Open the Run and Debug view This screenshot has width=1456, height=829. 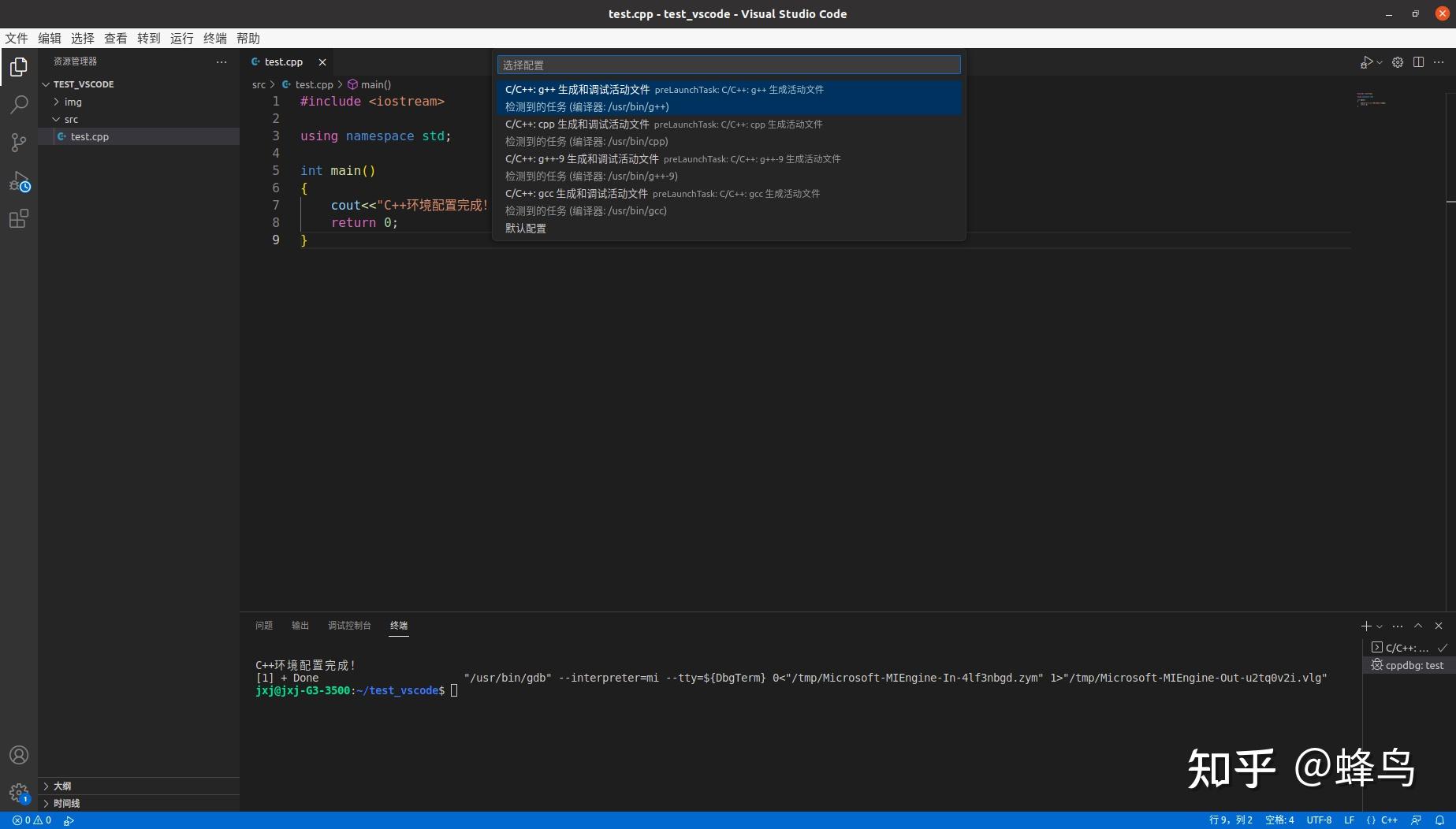(19, 180)
